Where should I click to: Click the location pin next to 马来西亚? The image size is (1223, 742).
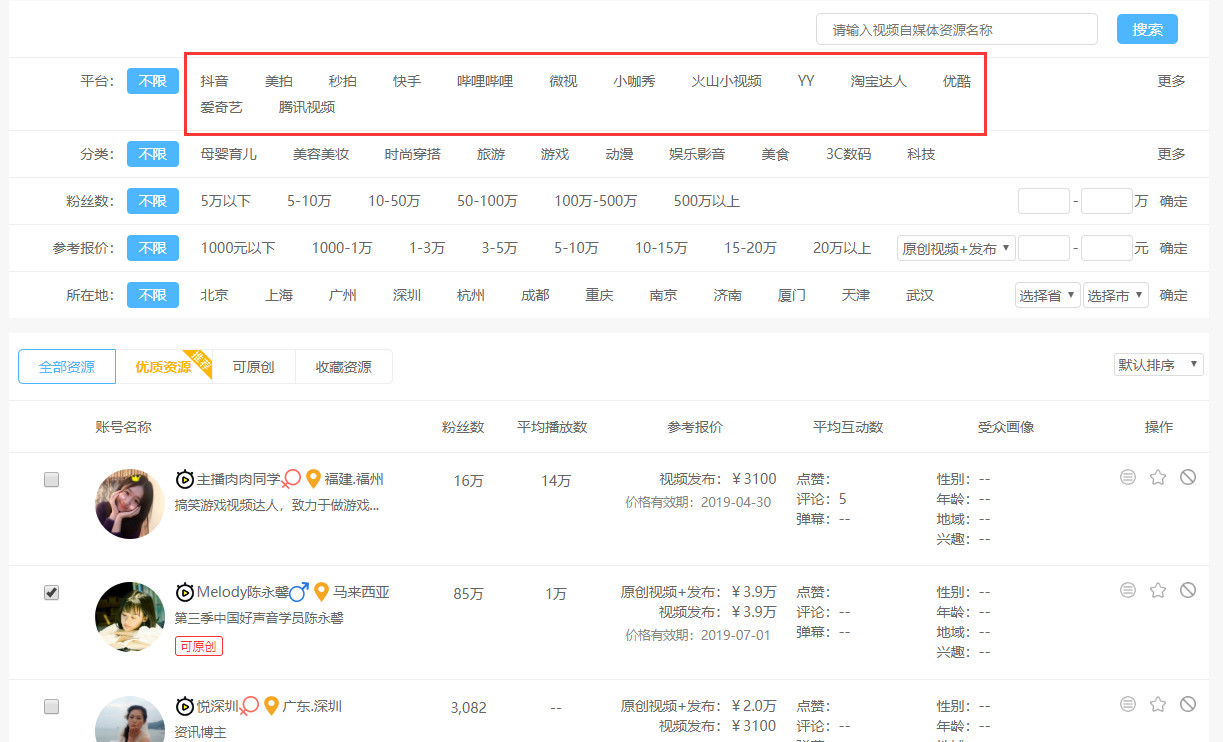tap(320, 591)
